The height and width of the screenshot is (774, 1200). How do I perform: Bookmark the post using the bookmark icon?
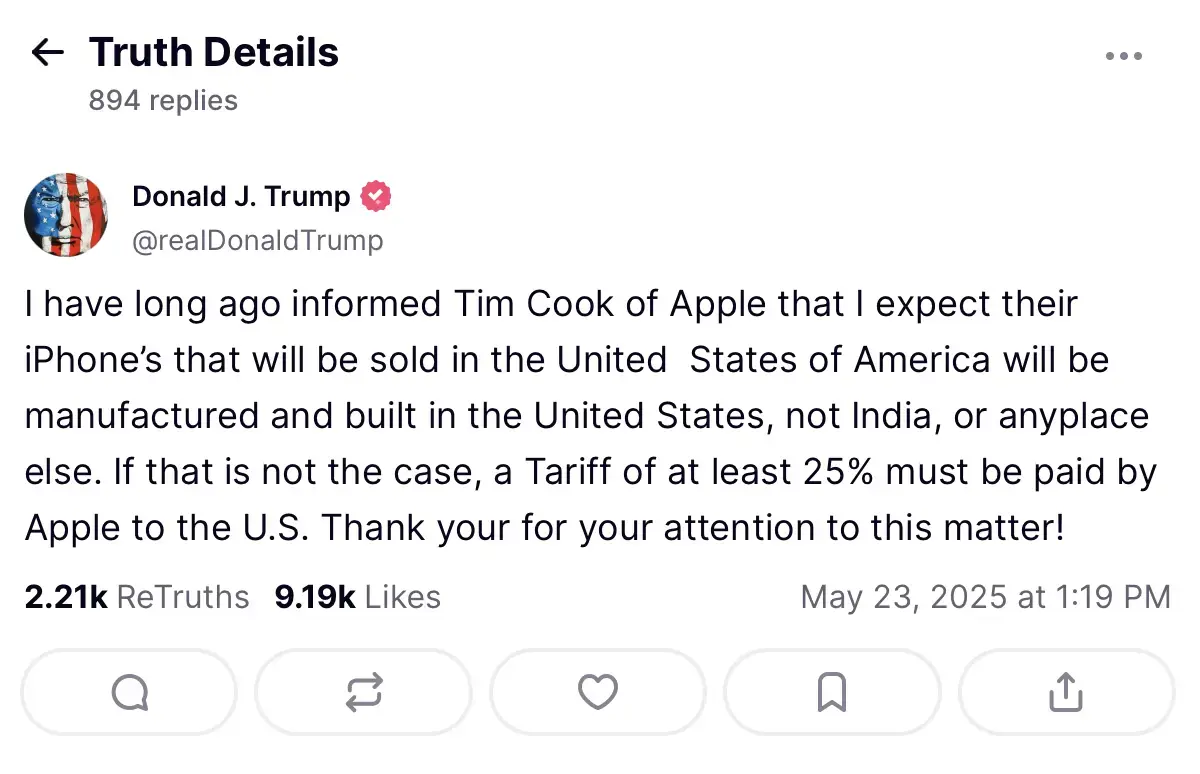point(831,691)
